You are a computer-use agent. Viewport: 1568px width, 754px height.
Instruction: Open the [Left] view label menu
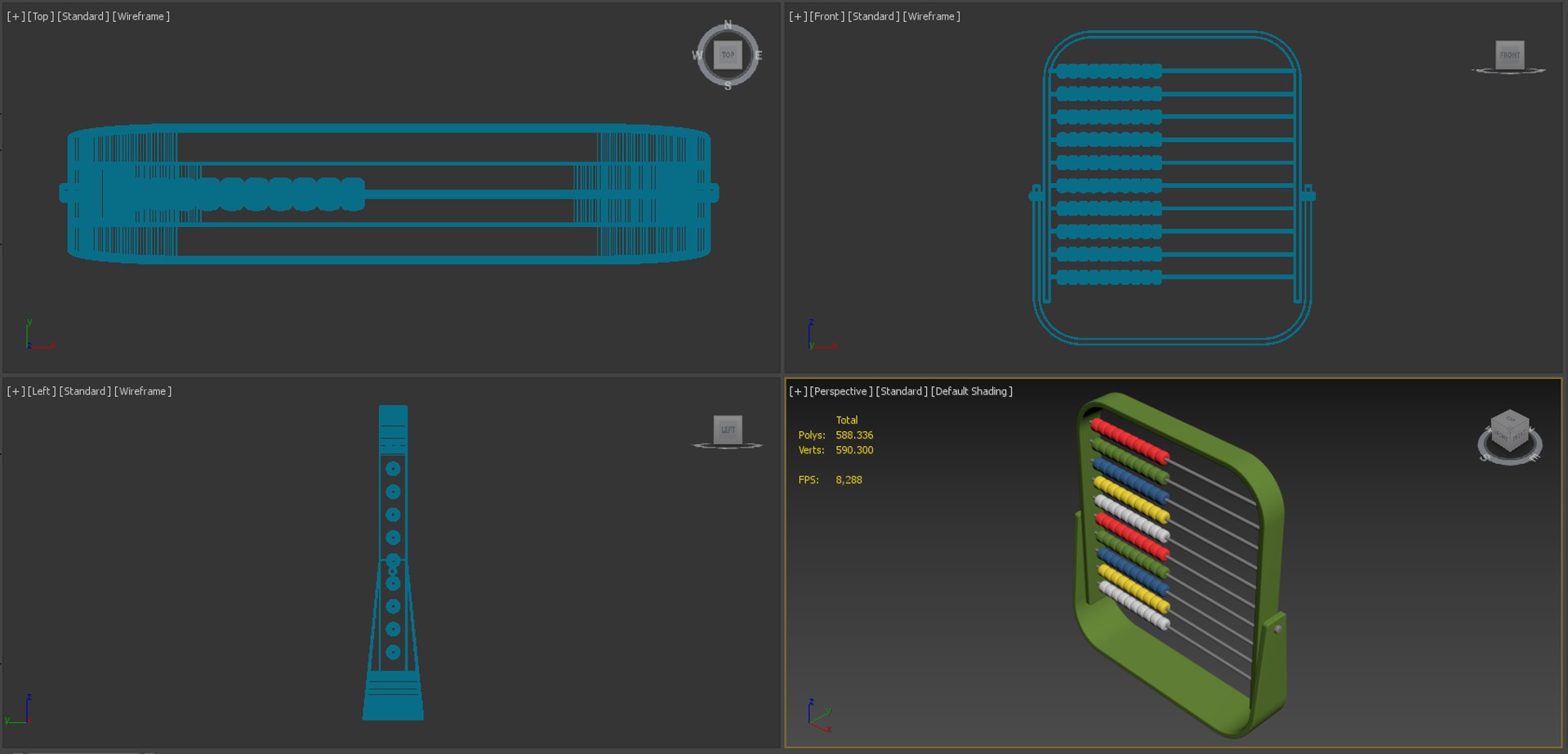[42, 391]
